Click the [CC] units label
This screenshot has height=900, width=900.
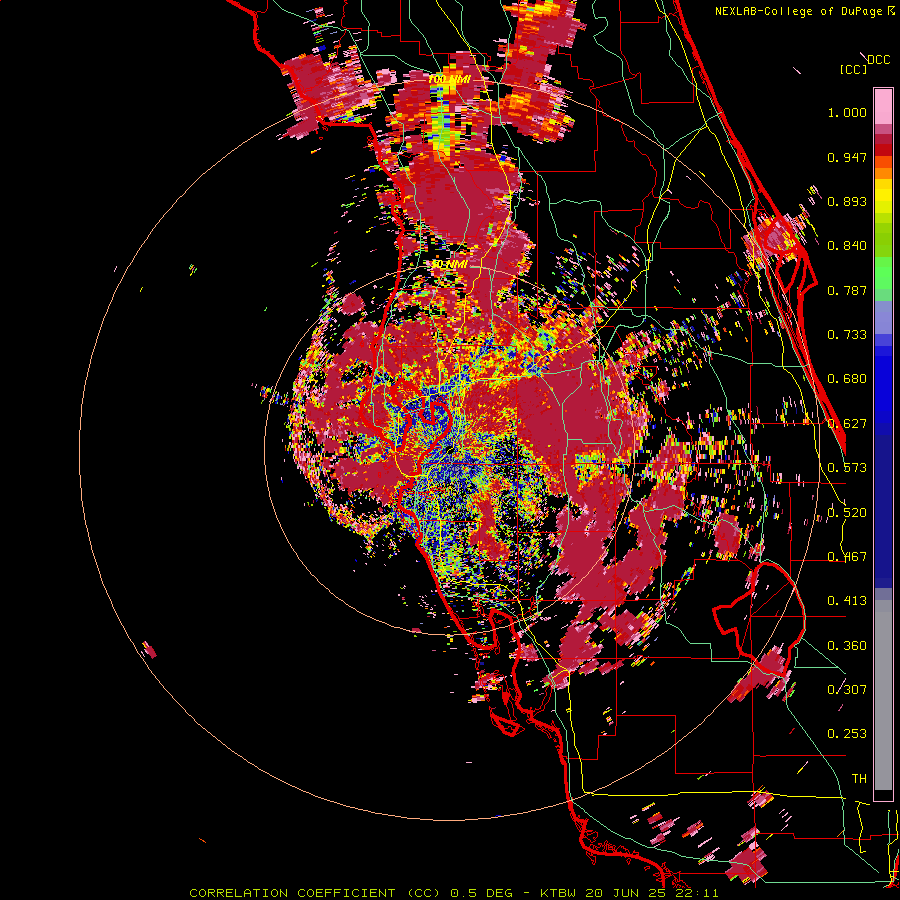[854, 69]
